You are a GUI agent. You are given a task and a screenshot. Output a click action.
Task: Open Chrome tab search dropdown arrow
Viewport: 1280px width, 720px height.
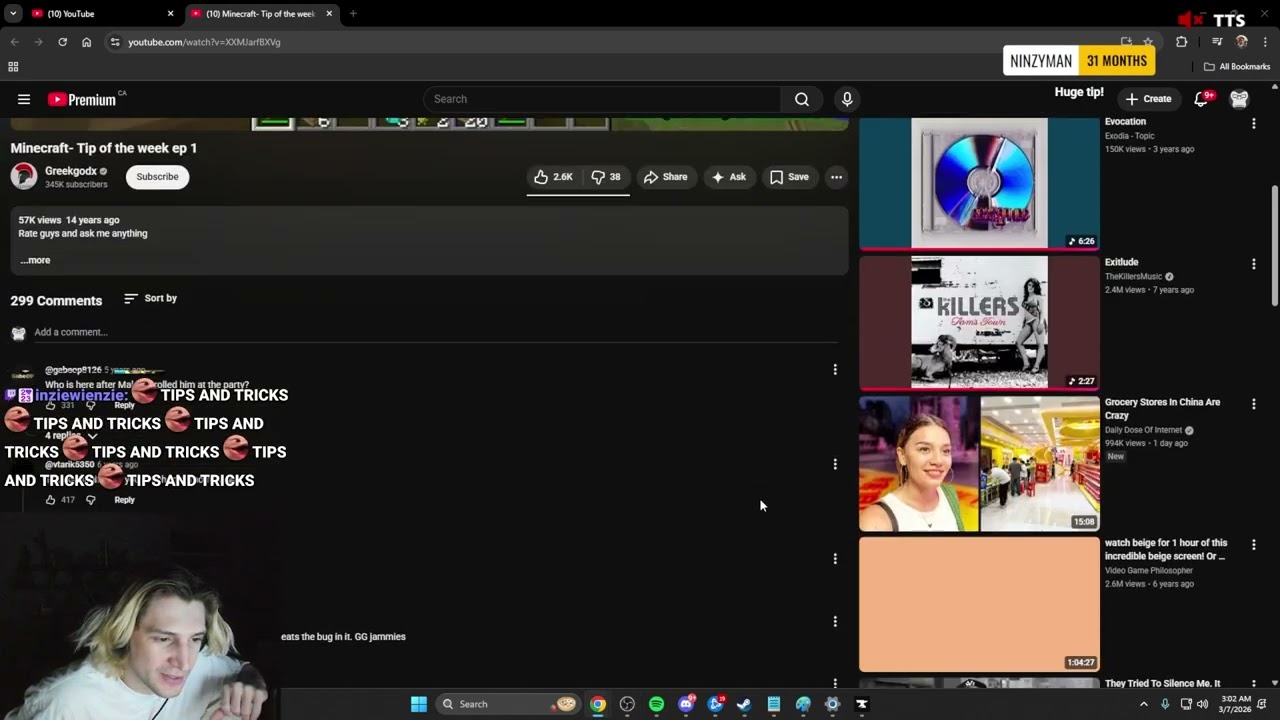click(x=13, y=14)
